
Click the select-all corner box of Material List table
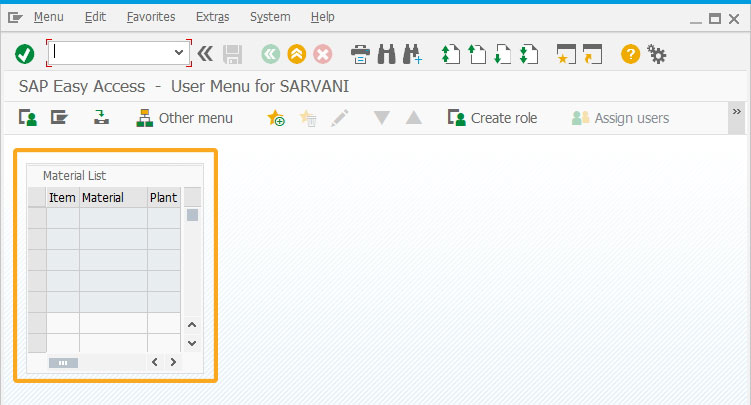[x=37, y=197]
